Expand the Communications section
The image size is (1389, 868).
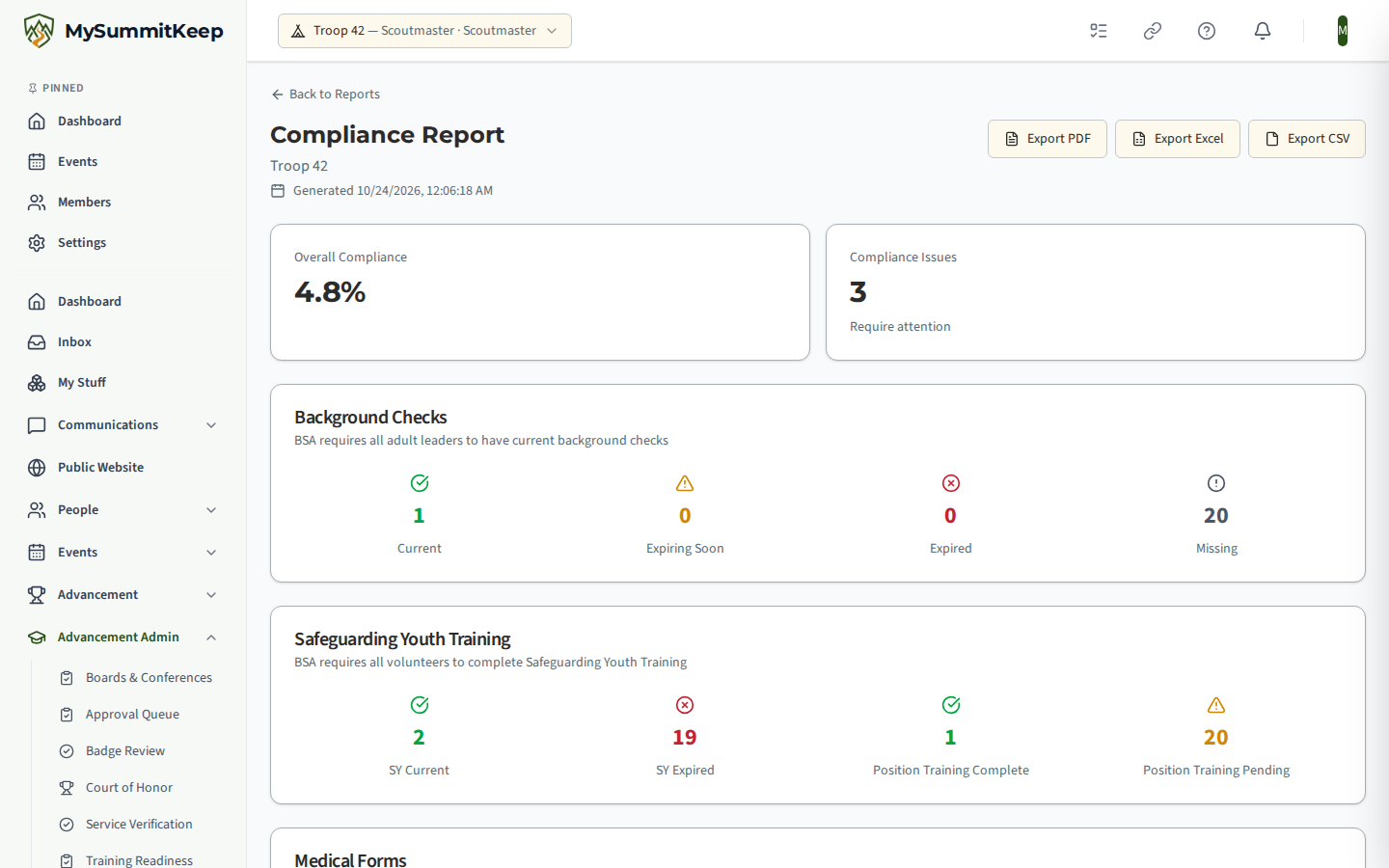(x=123, y=424)
